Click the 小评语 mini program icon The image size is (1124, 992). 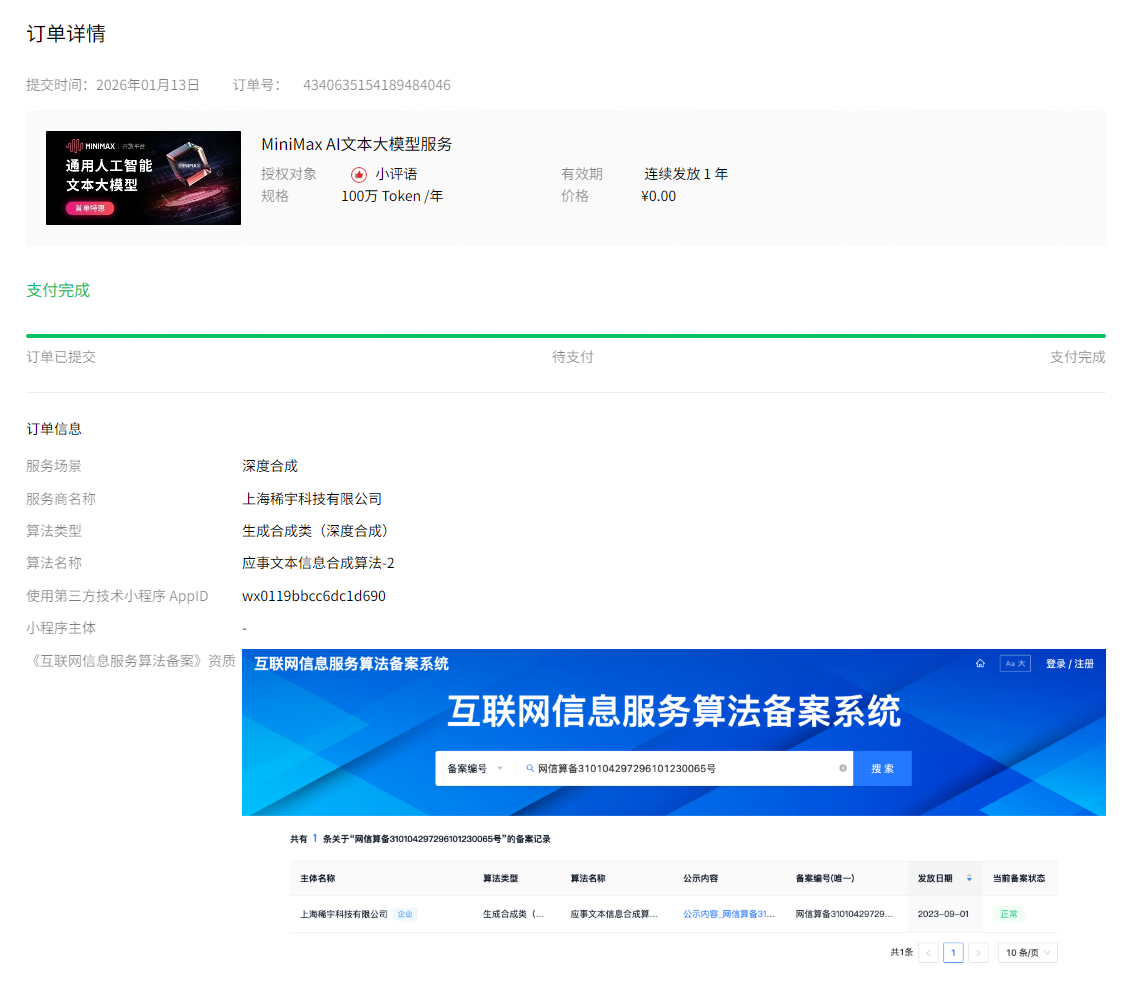click(x=359, y=174)
